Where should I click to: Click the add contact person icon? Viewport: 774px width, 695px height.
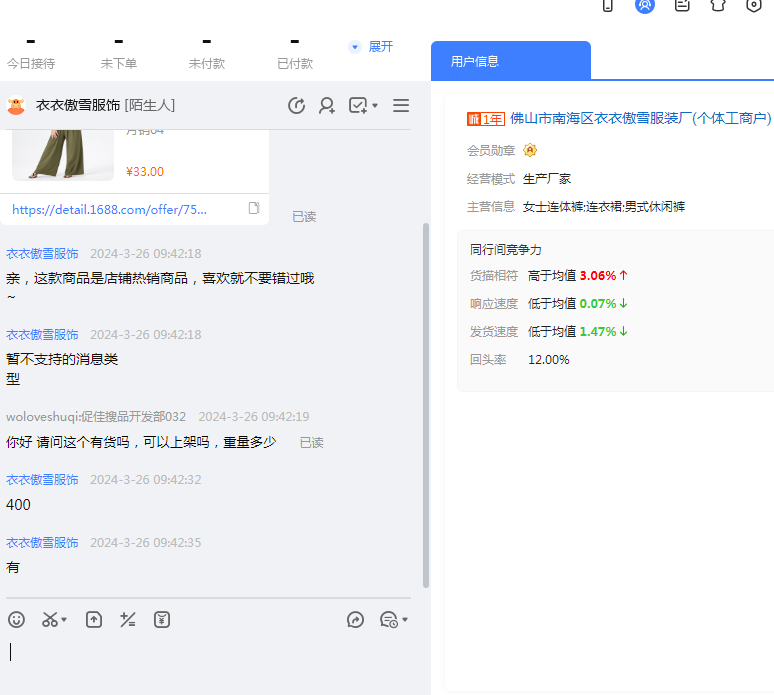click(x=327, y=106)
